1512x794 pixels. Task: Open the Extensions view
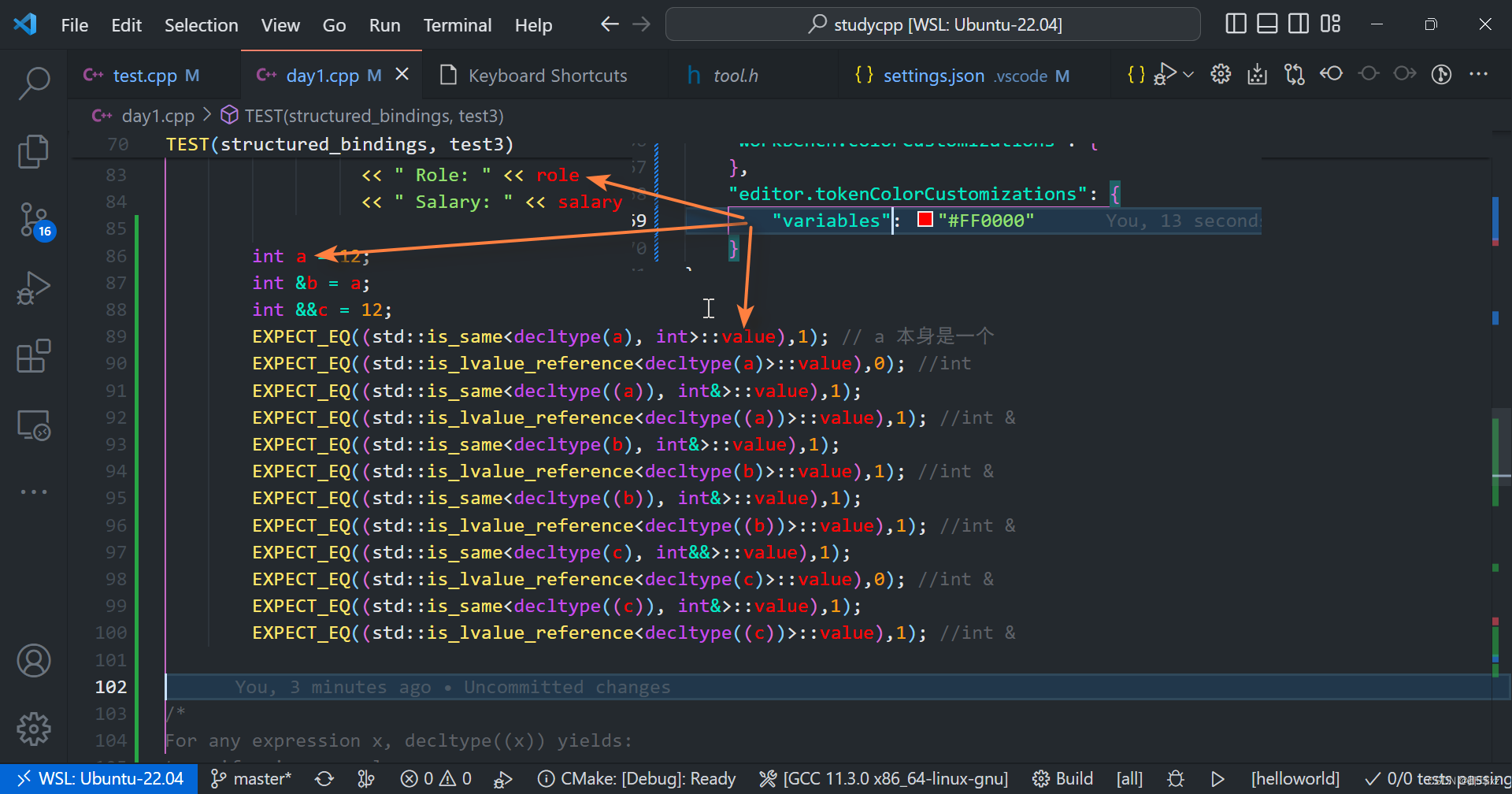coord(34,356)
